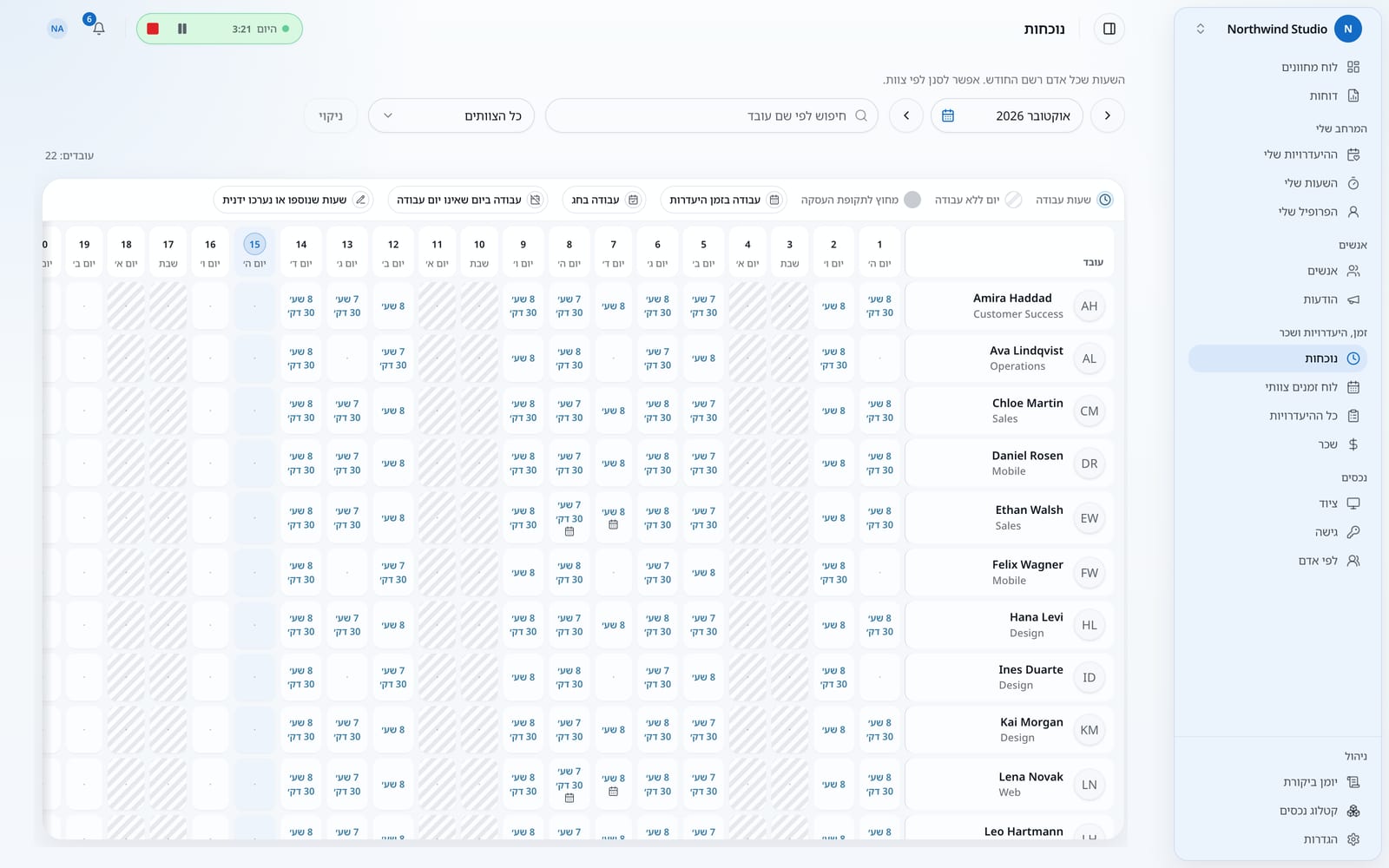Click Lena Novak's LN avatar
1389x868 pixels.
click(1089, 785)
